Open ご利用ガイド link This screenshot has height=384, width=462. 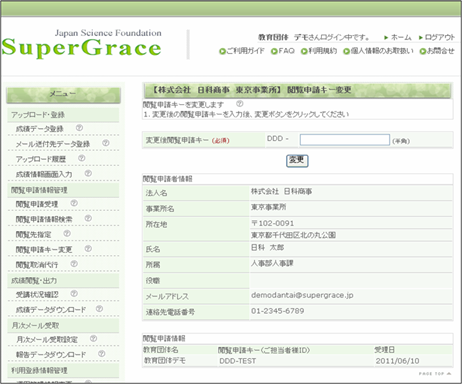pos(242,51)
